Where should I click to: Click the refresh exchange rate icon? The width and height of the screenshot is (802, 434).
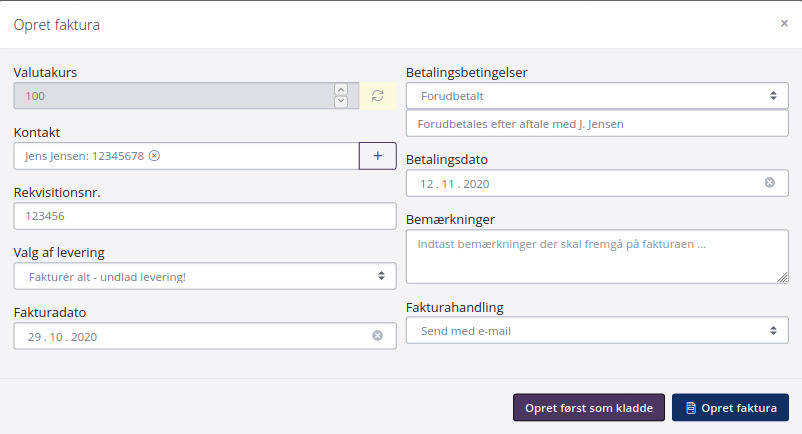click(x=377, y=96)
